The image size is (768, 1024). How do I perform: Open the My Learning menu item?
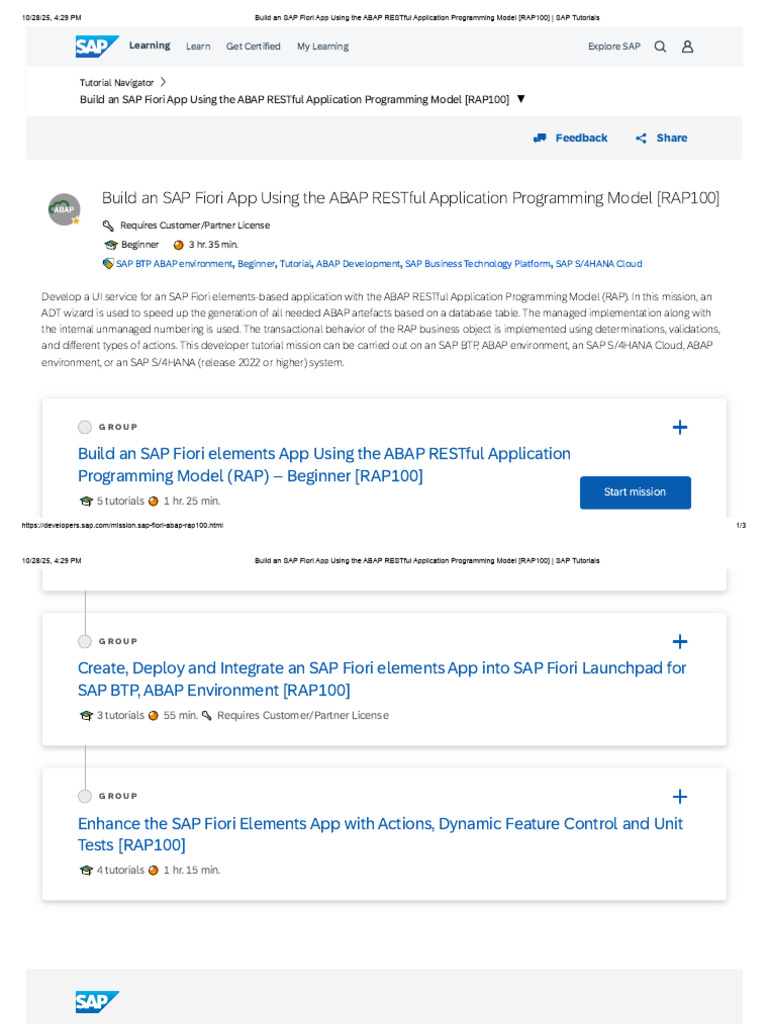click(x=323, y=46)
